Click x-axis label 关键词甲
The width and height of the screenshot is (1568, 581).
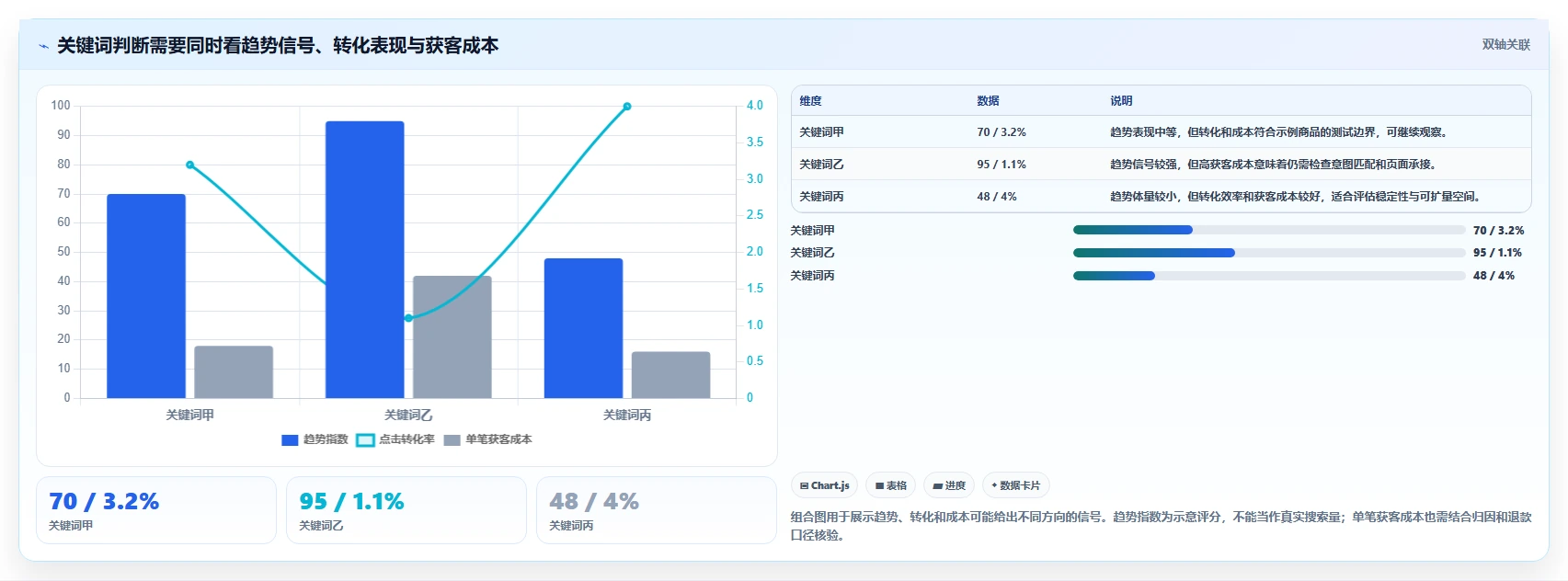[190, 416]
